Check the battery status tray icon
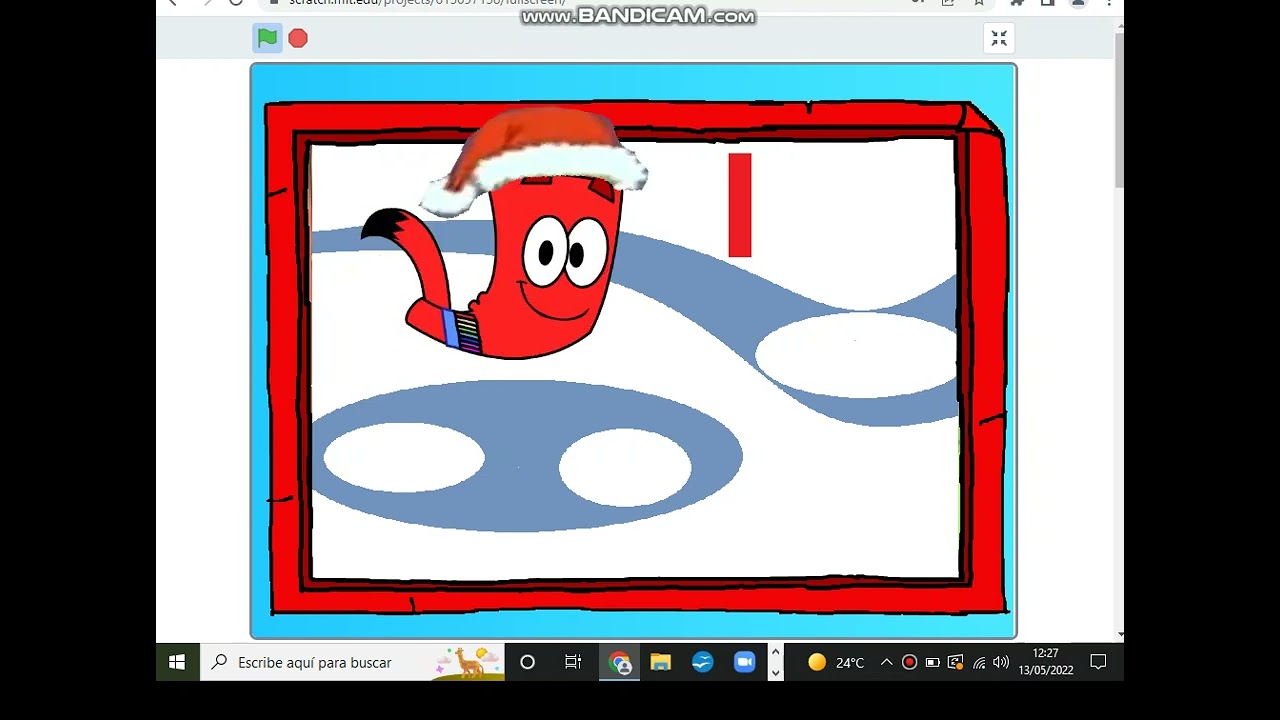Image resolution: width=1280 pixels, height=720 pixels. pos(932,662)
